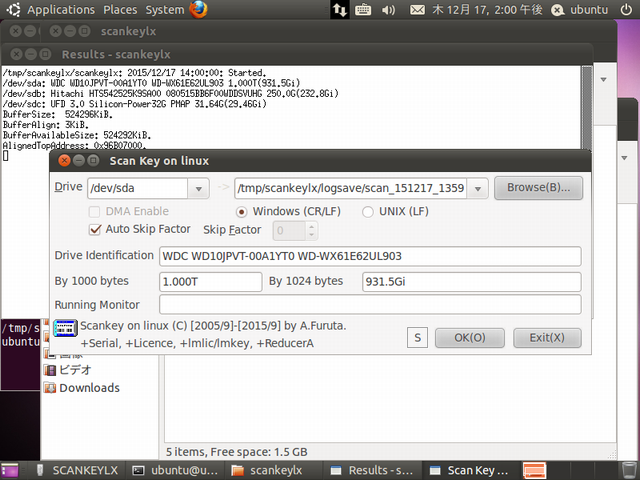
Task: Minimize the Scan Key on linux dialog
Action: click(x=79, y=160)
